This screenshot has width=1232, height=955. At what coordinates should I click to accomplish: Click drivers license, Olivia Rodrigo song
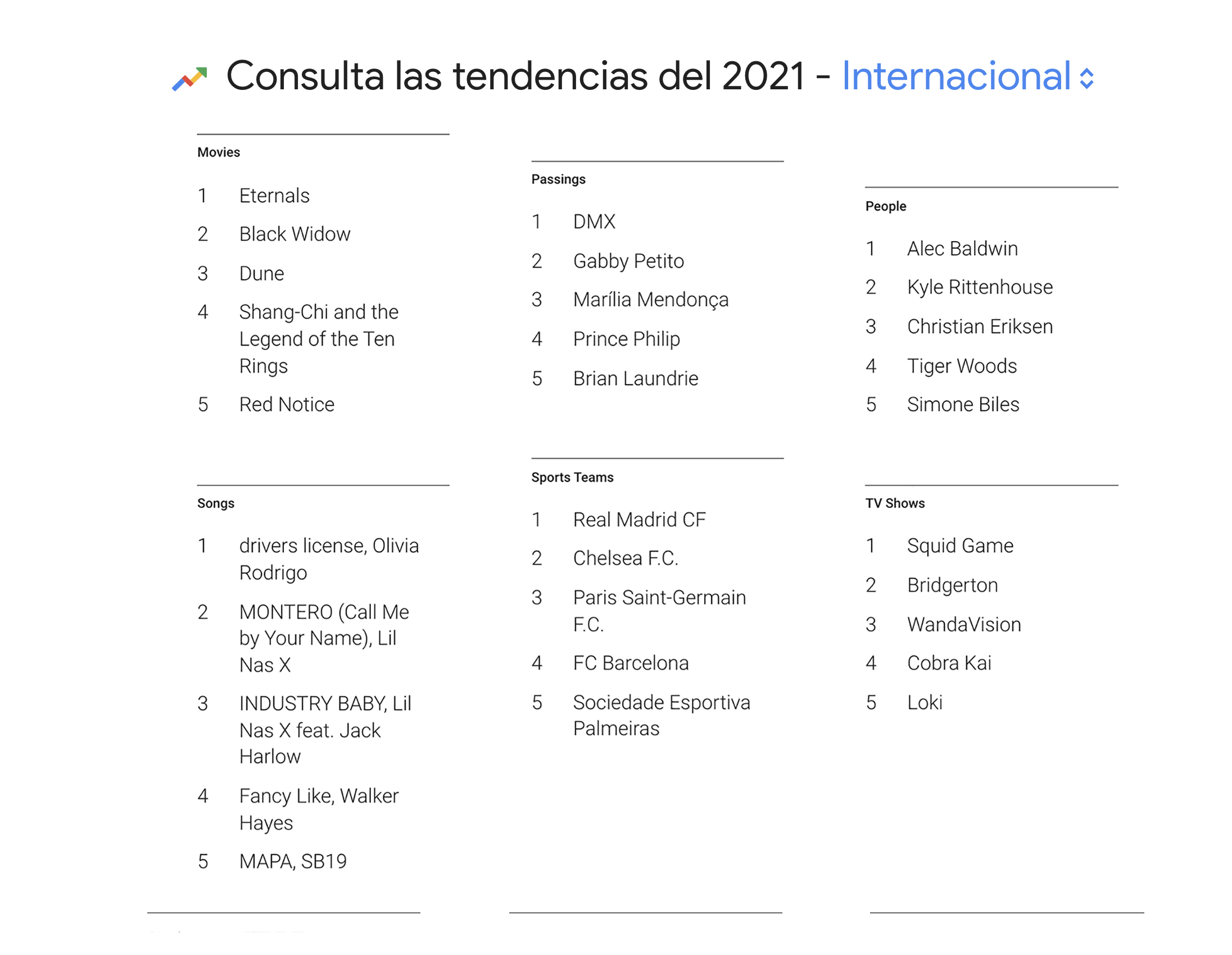tap(328, 559)
